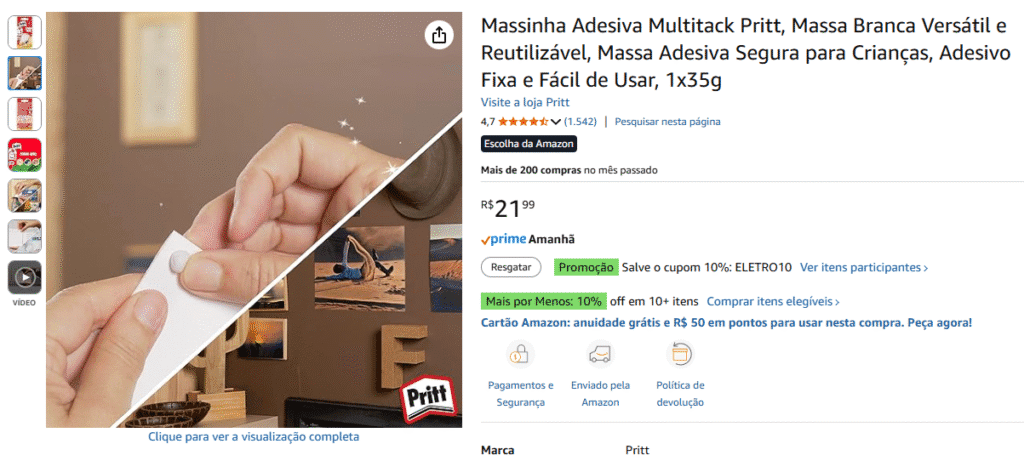Click Pesquisar nesta página link

point(667,121)
